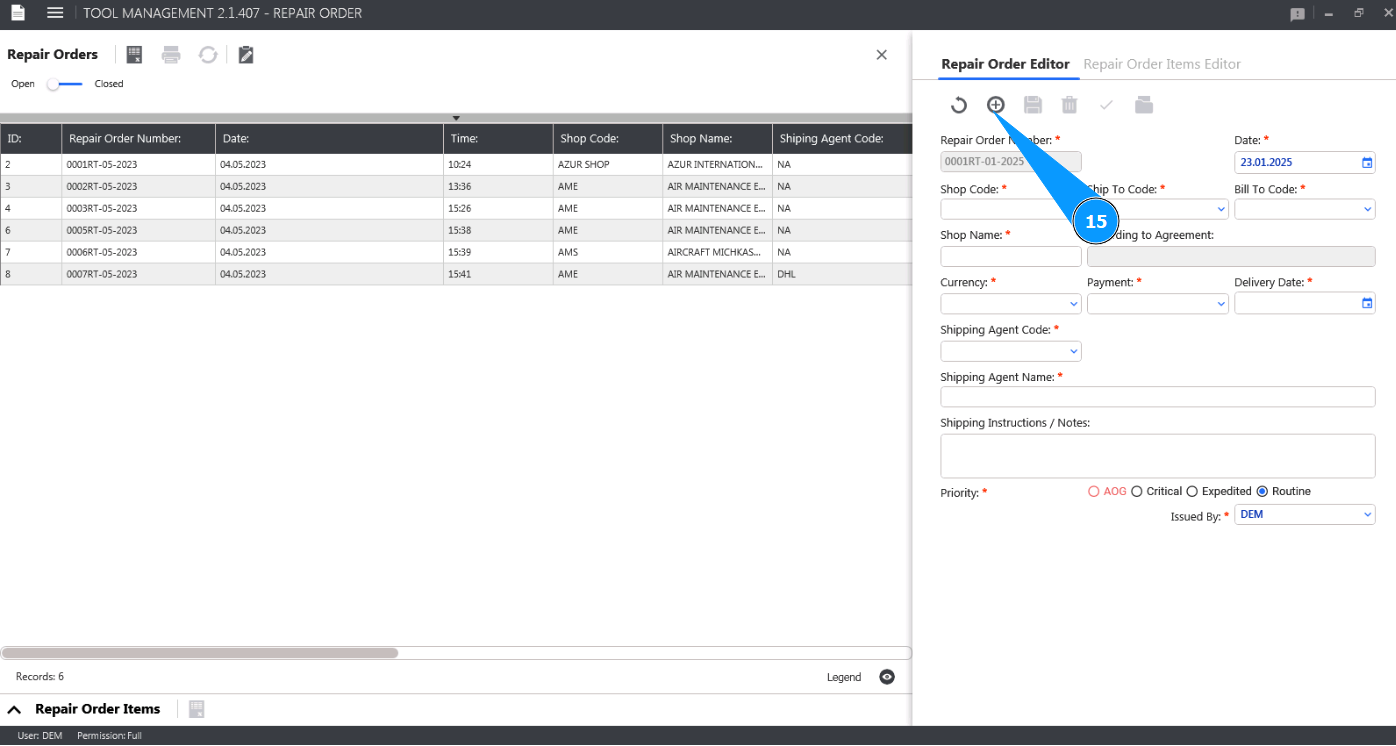The width and height of the screenshot is (1396, 746).
Task: Open the feedback message icon
Action: pos(1298,14)
